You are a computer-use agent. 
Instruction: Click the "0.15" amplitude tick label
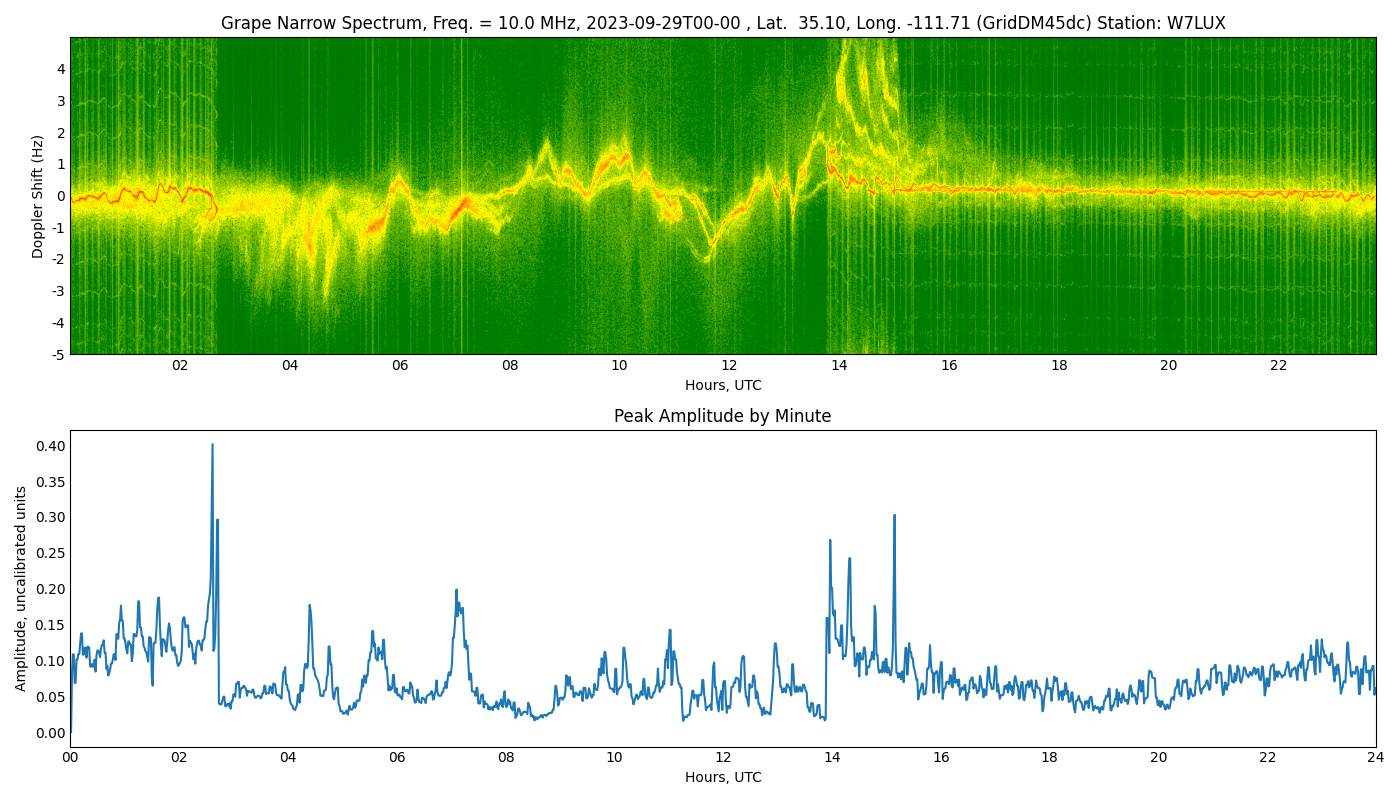[52, 625]
